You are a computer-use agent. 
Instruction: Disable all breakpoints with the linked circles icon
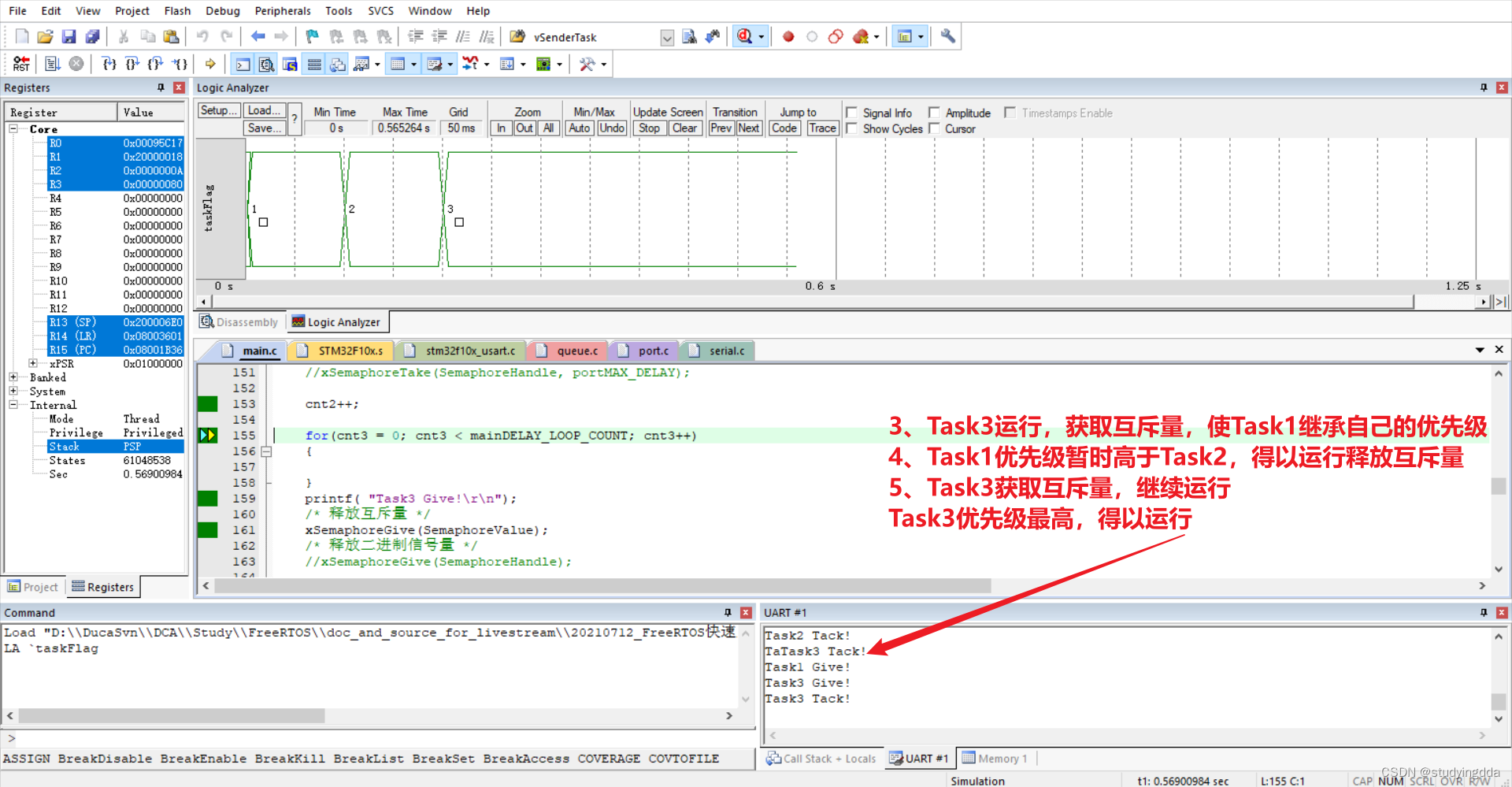pyautogui.click(x=836, y=36)
